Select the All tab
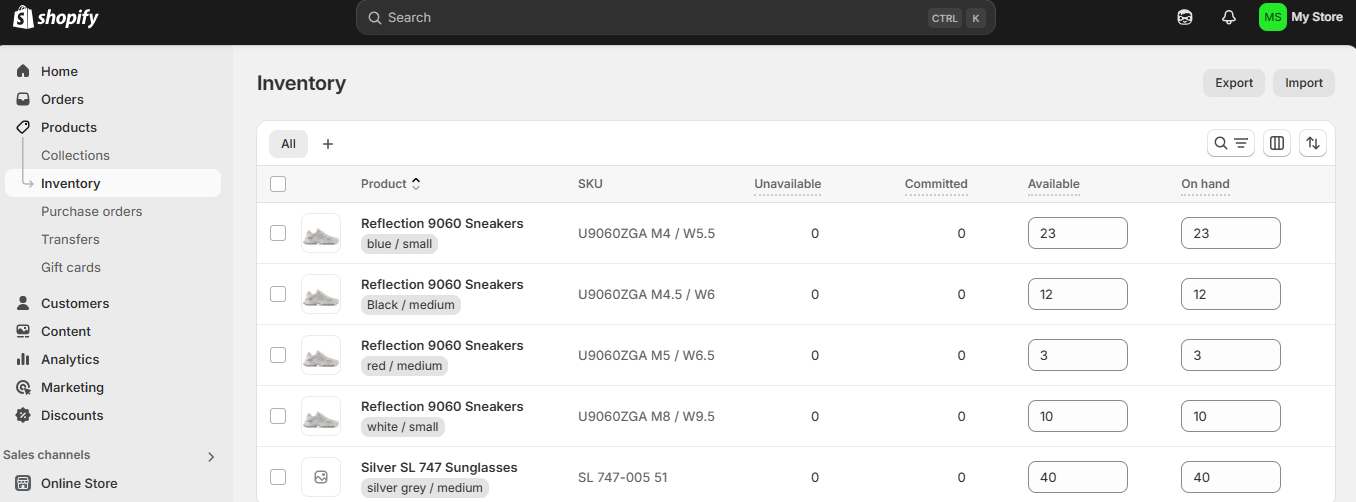 click(288, 144)
